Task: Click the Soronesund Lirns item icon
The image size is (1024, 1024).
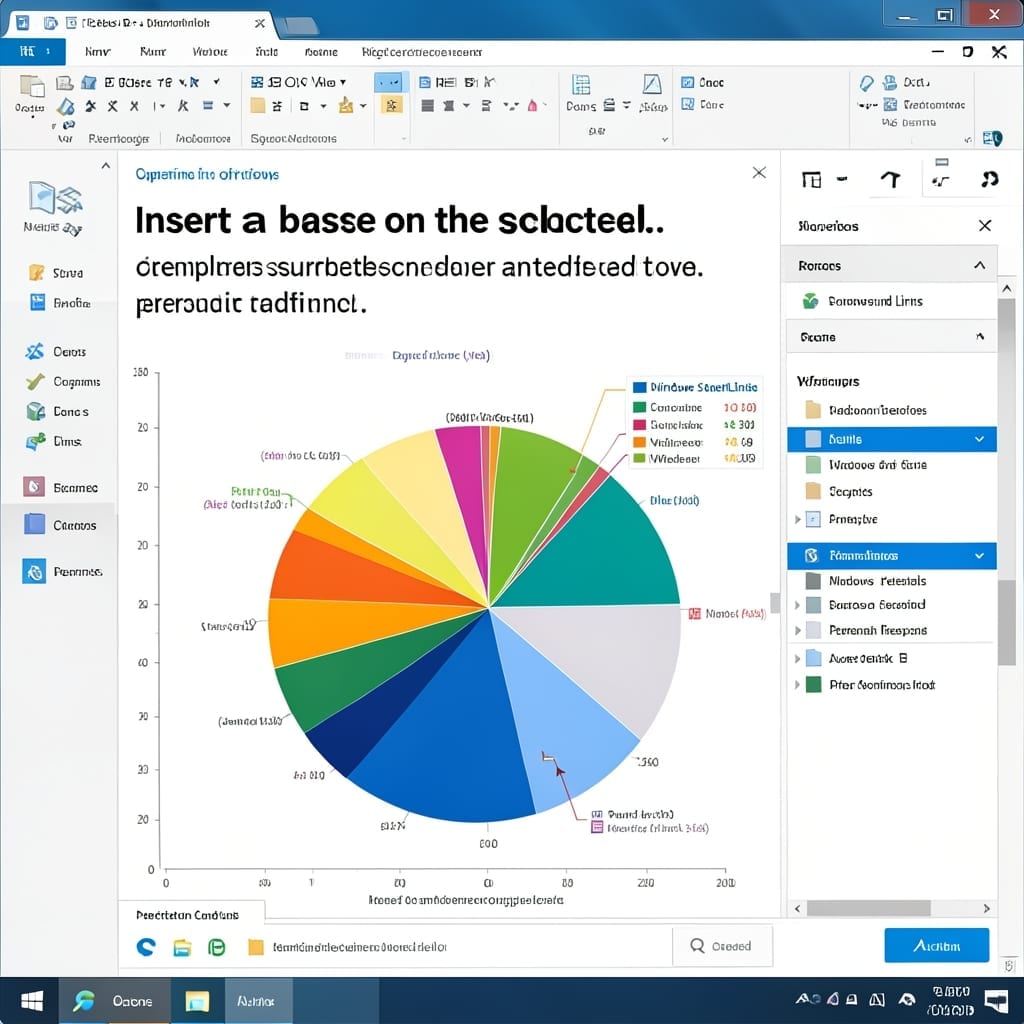Action: tap(810, 301)
